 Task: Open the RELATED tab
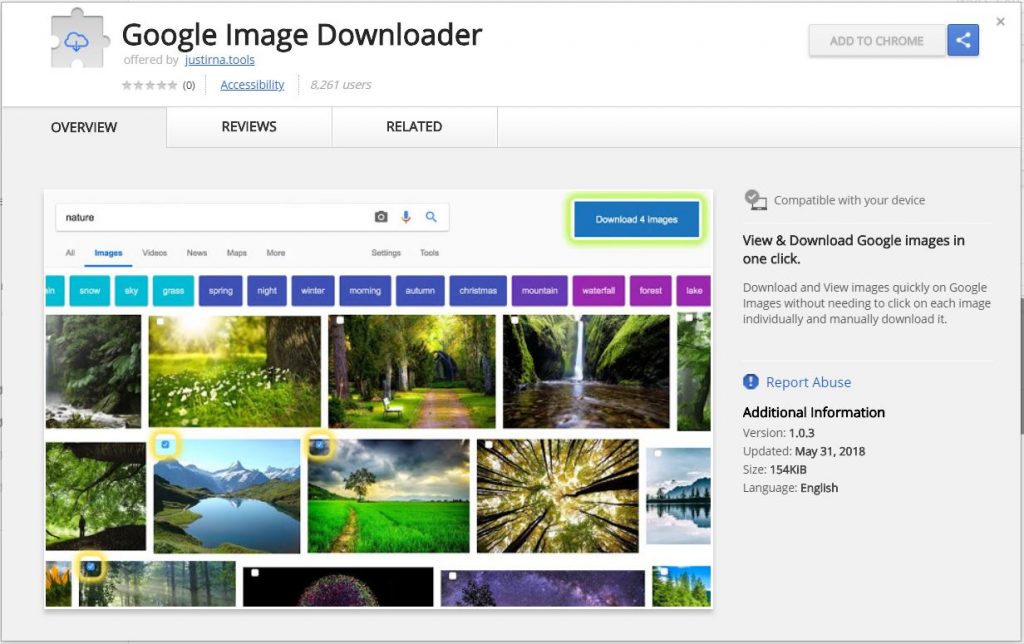click(415, 127)
